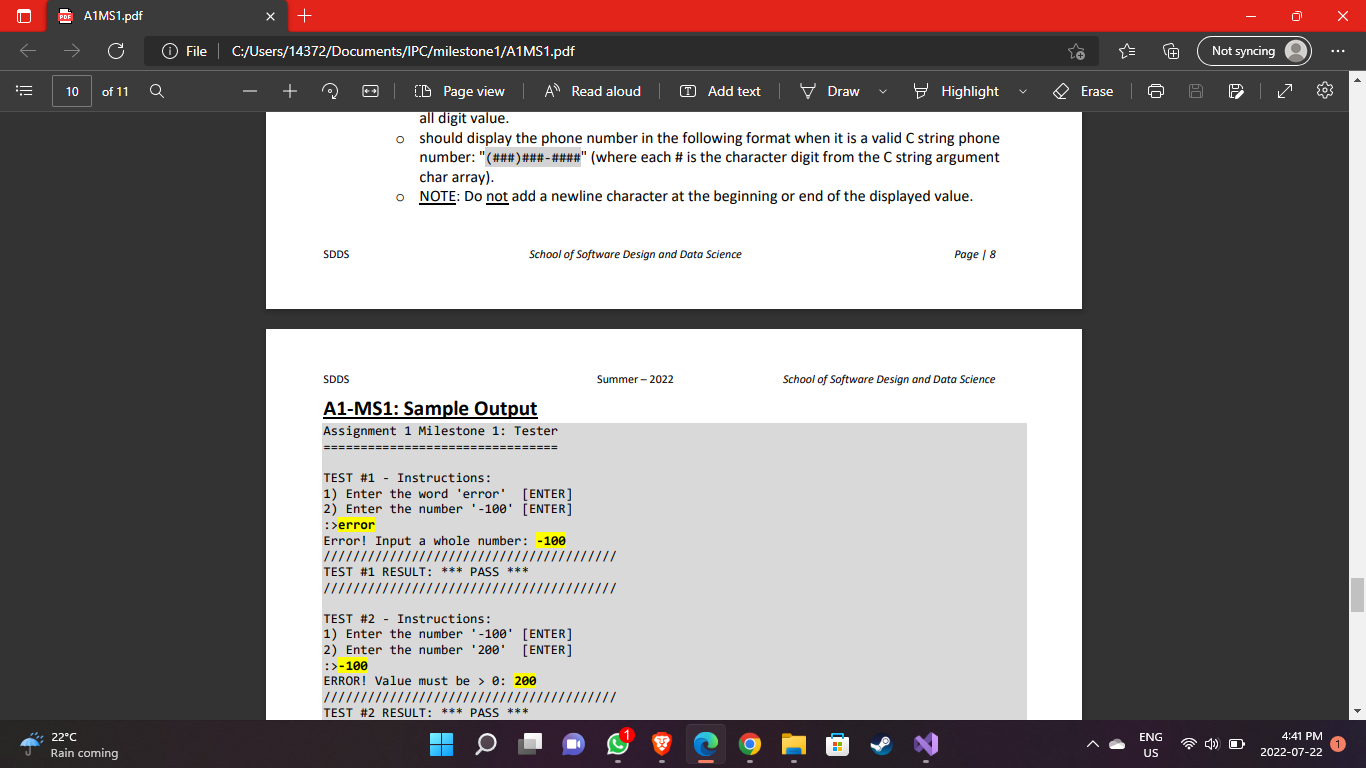Start Read aloud for the PDF
The width and height of the screenshot is (1366, 768).
coord(593,91)
